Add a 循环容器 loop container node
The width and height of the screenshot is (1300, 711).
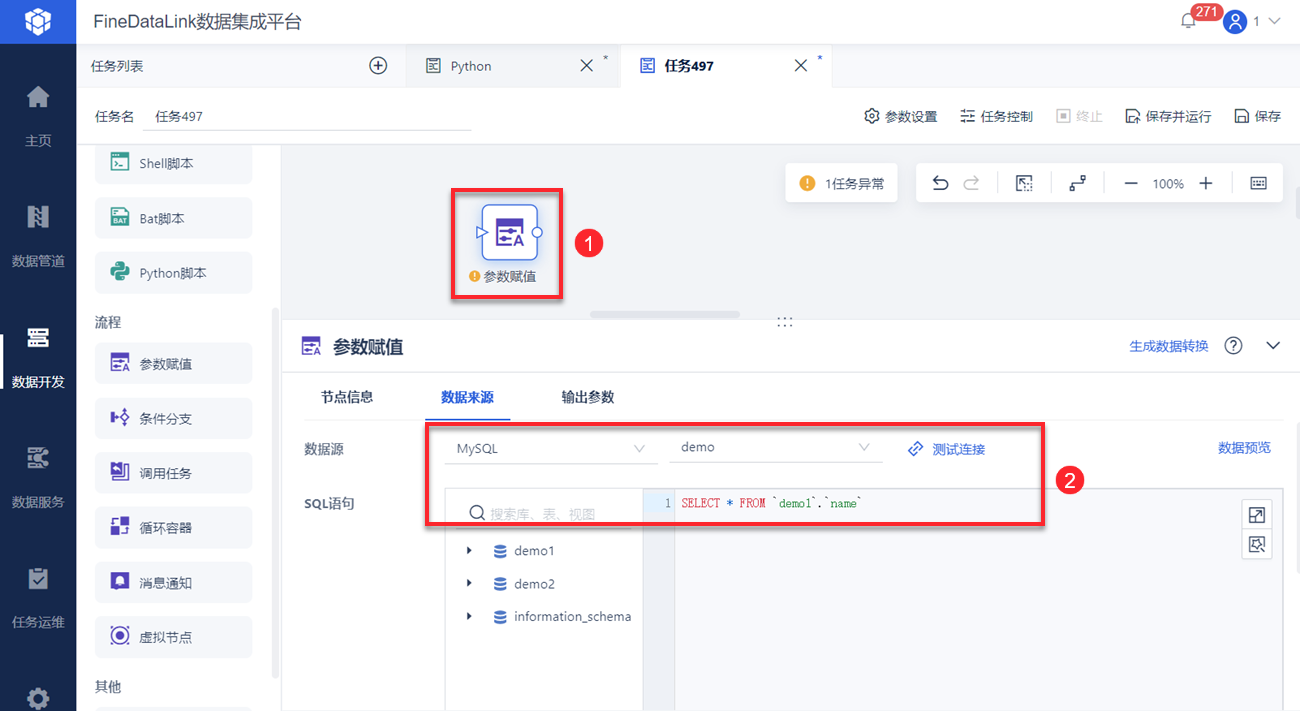point(173,527)
